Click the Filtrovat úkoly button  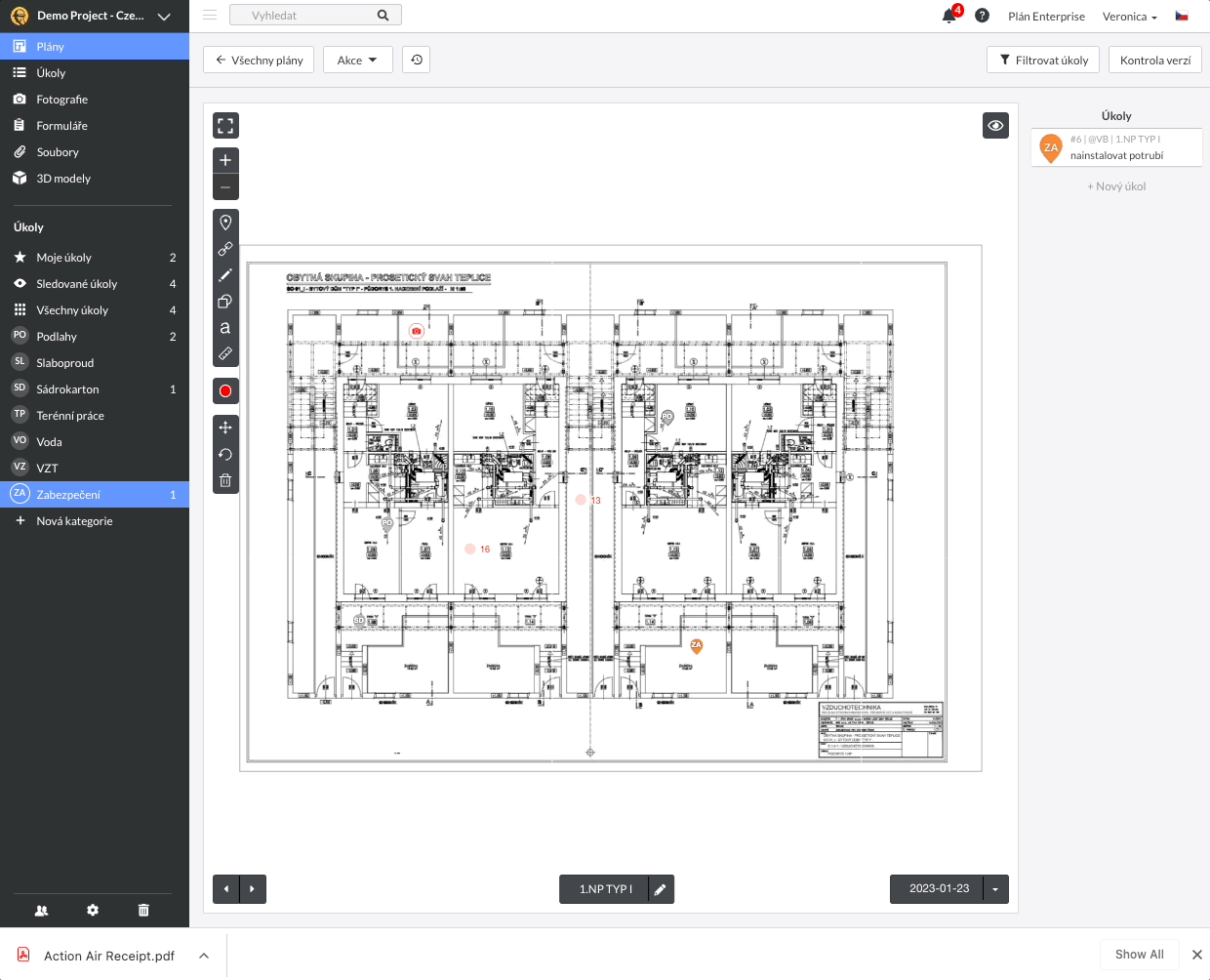point(1043,60)
